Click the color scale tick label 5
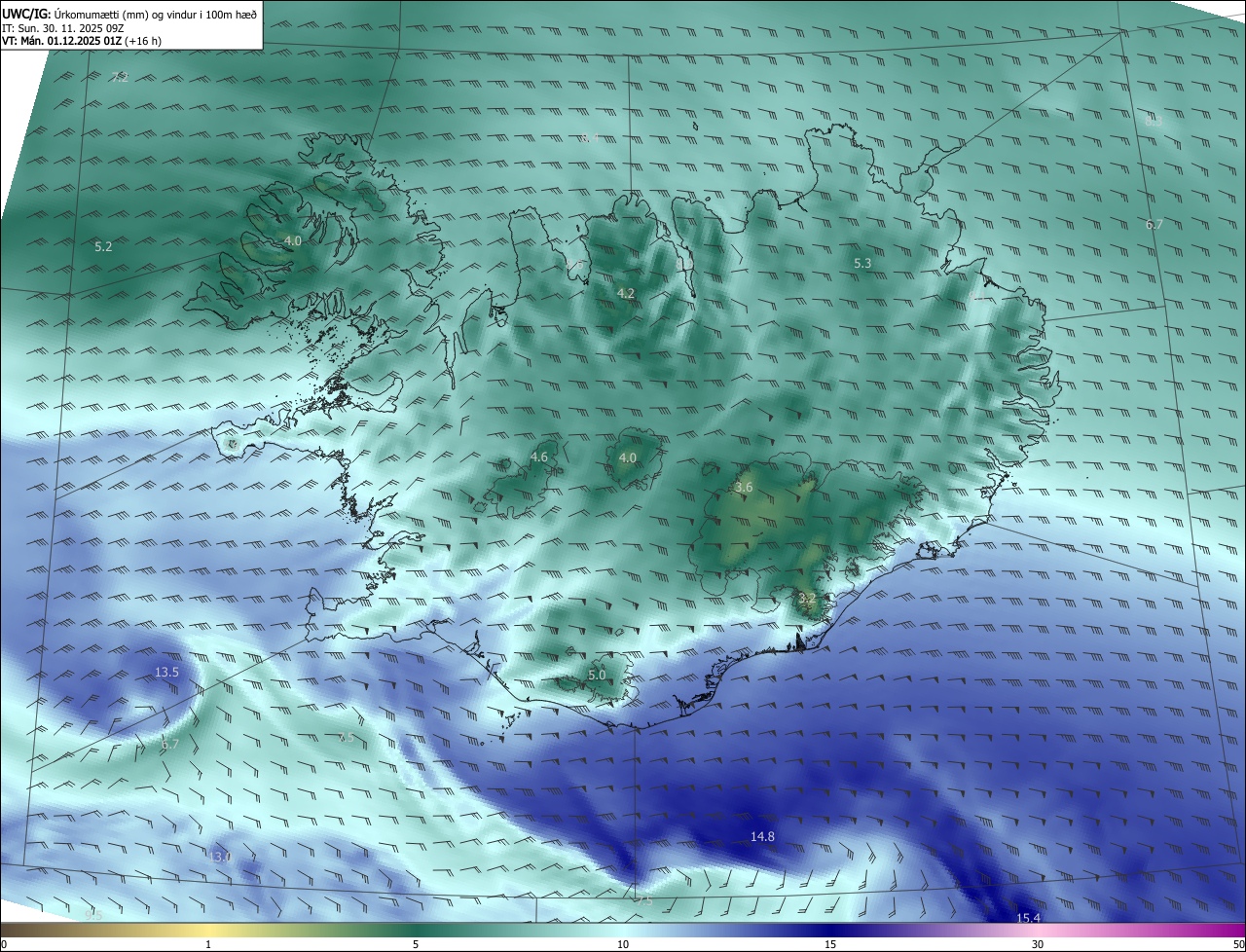This screenshot has width=1246, height=952. [x=416, y=944]
